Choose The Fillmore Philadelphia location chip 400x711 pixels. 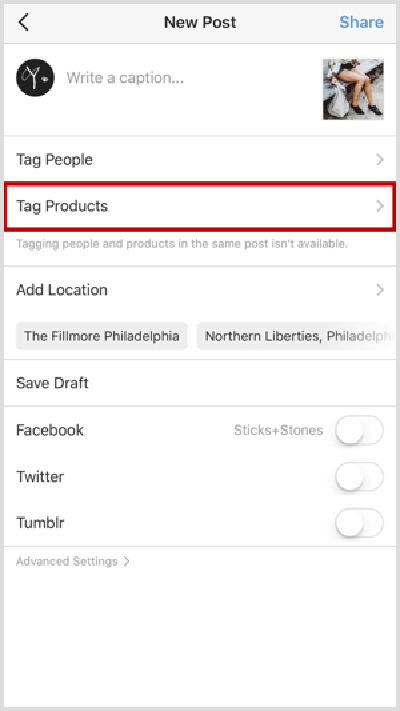tap(102, 336)
